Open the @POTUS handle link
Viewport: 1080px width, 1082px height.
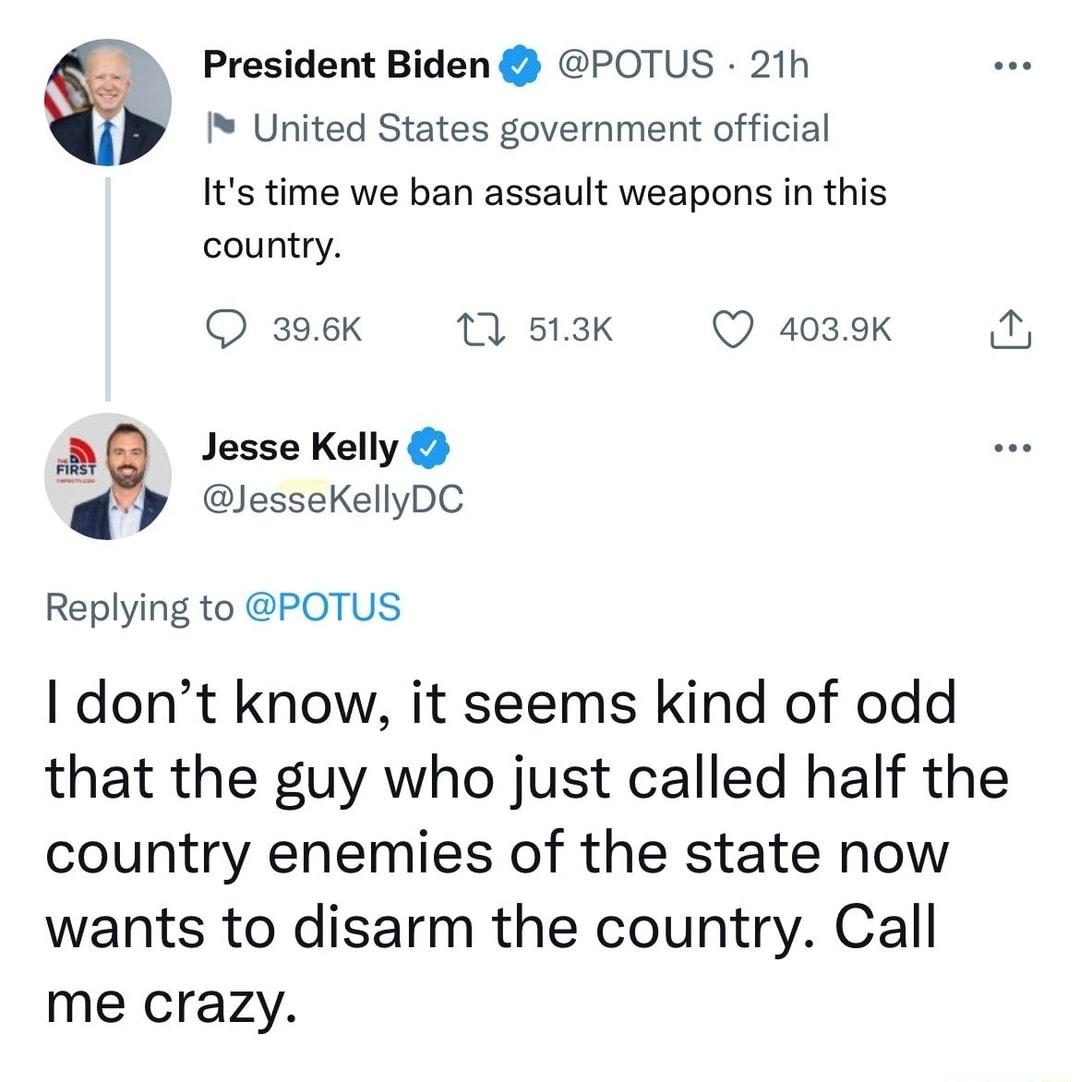(635, 64)
